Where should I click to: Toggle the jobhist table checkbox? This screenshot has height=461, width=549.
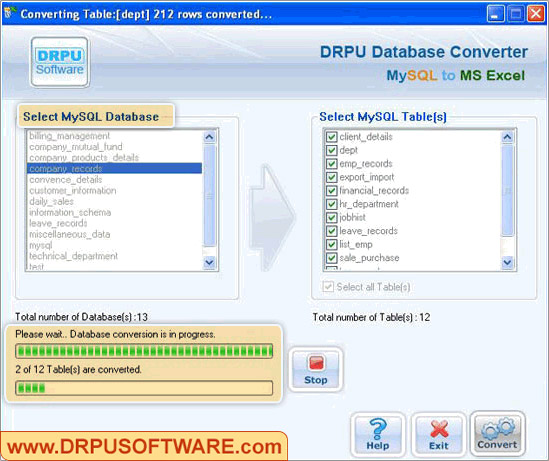coord(332,217)
